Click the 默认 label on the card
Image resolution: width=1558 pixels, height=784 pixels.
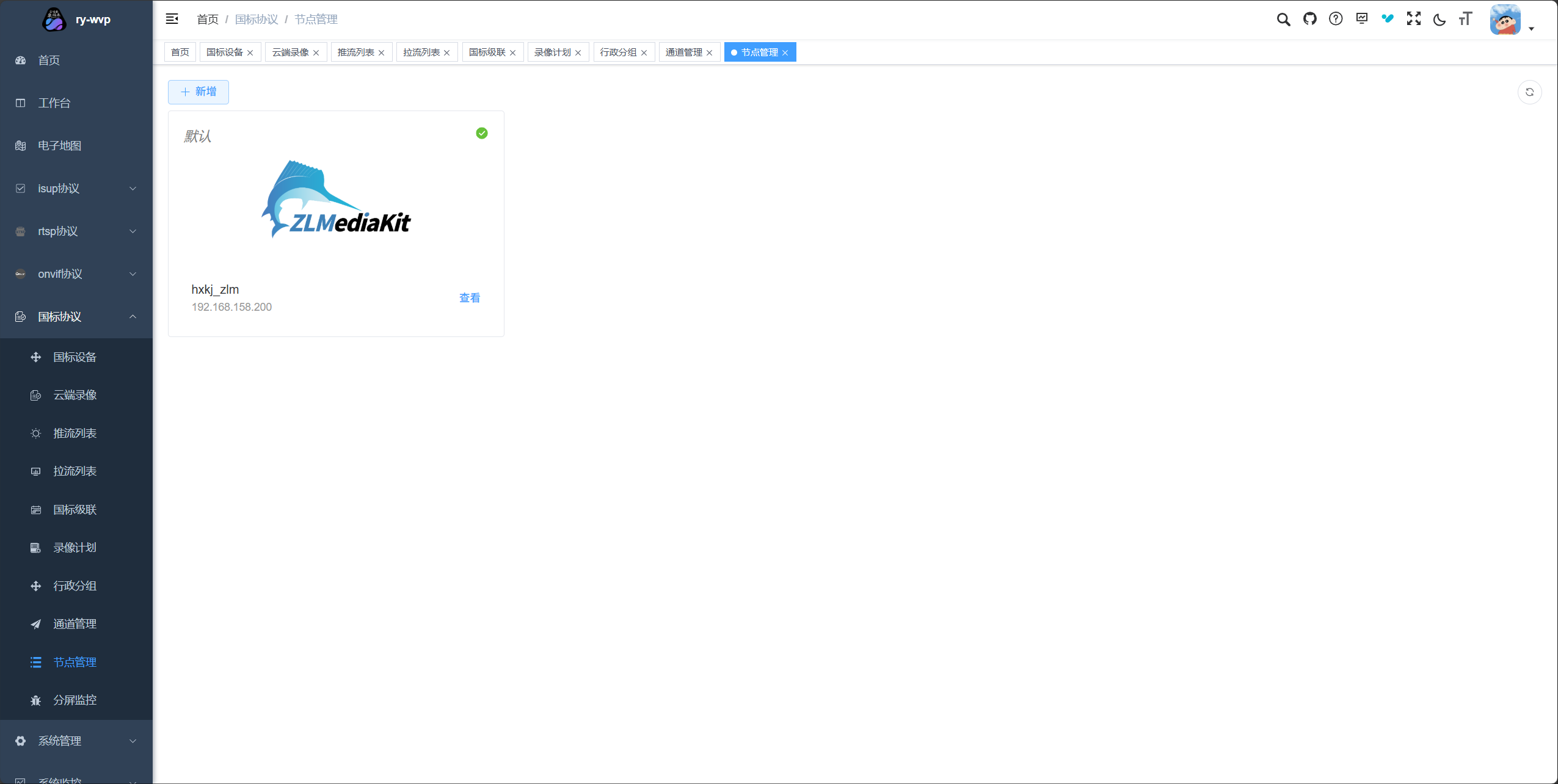point(198,136)
